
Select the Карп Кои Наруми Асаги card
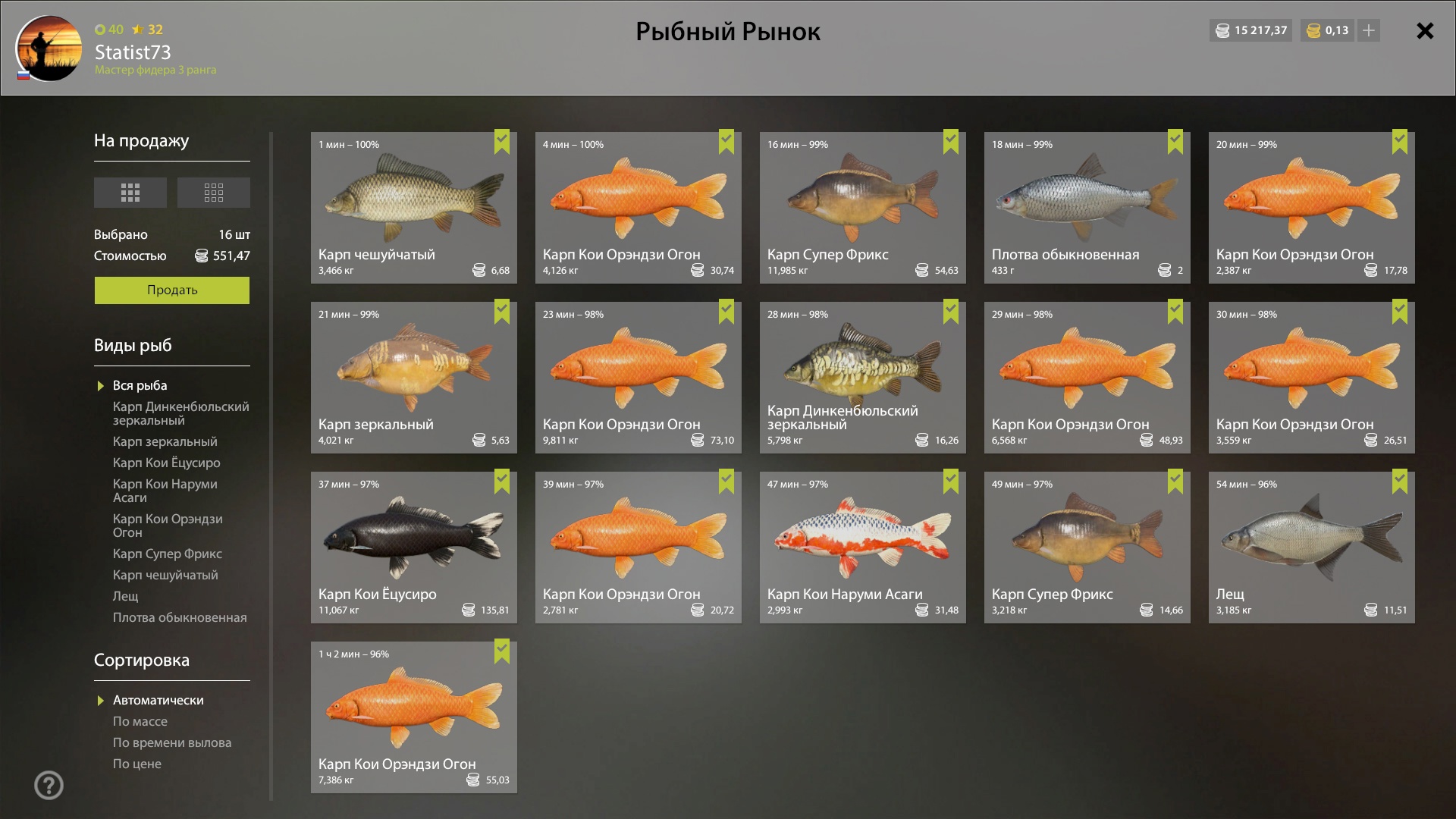[x=863, y=548]
